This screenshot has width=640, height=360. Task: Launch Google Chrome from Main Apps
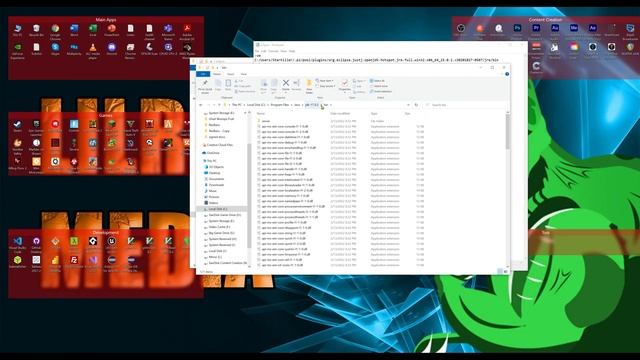[x=55, y=31]
